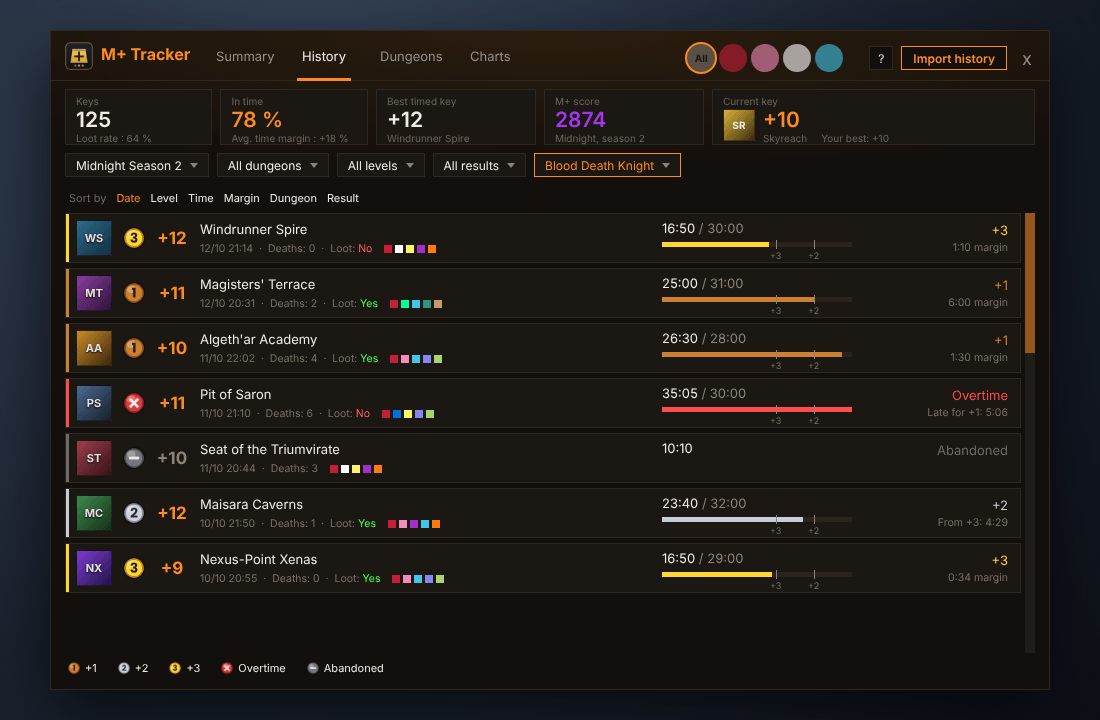Select the pink character filter circle
1100x720 pixels.
tap(765, 58)
